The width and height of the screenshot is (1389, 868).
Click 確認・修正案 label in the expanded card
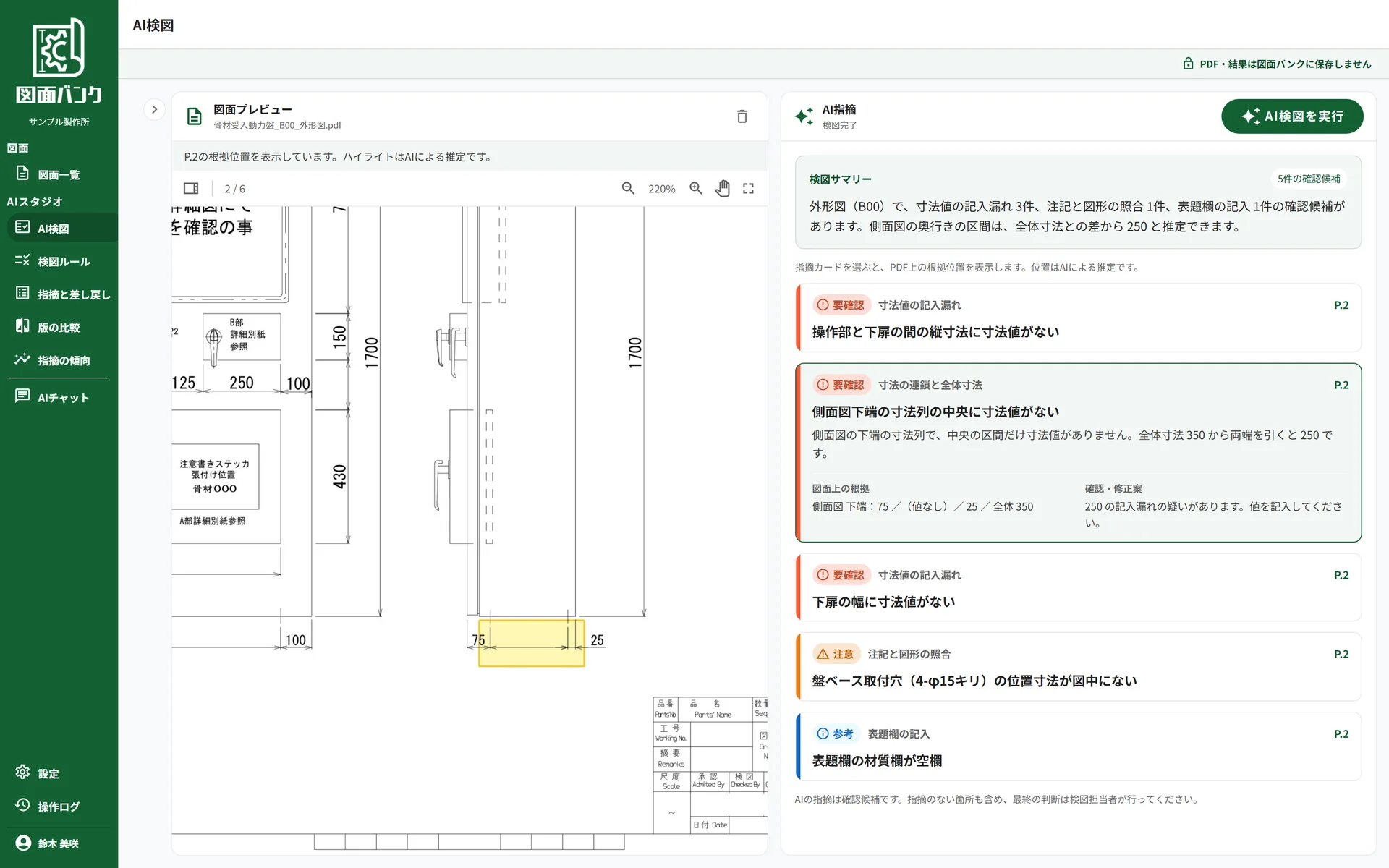(1113, 489)
